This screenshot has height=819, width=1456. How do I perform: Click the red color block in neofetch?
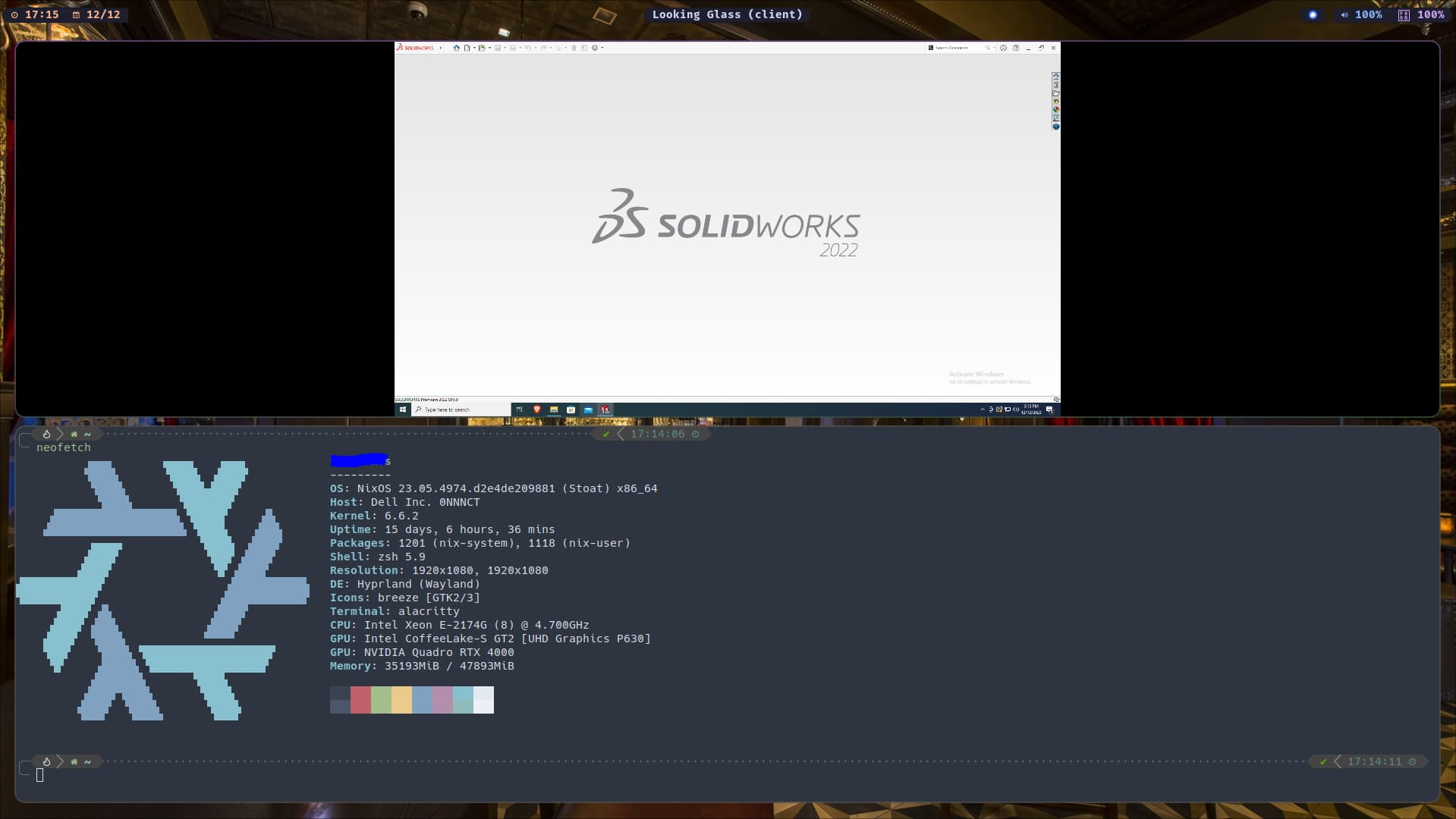(360, 700)
